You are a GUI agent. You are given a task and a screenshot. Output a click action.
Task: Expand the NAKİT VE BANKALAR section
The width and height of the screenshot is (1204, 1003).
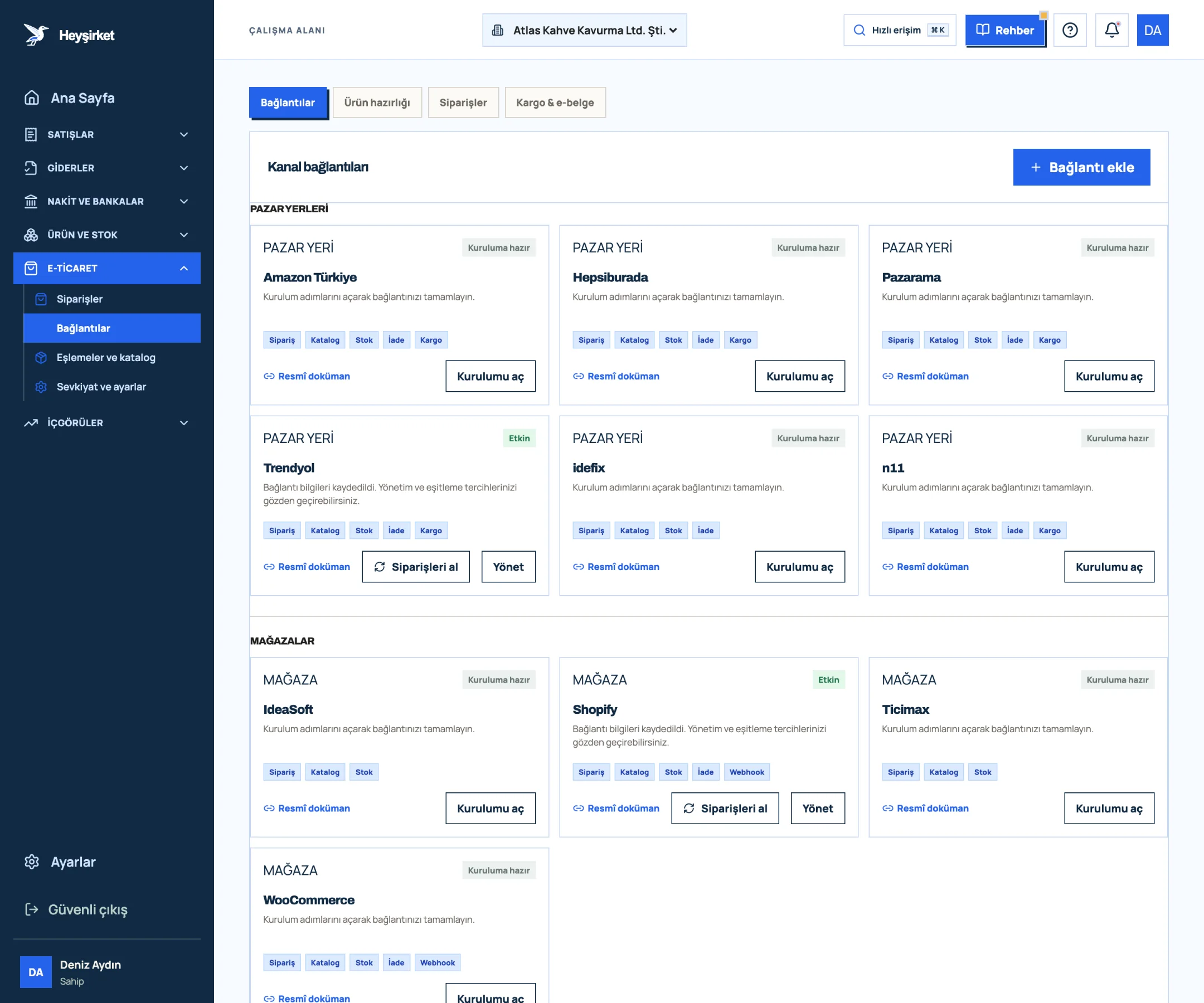pyautogui.click(x=107, y=201)
